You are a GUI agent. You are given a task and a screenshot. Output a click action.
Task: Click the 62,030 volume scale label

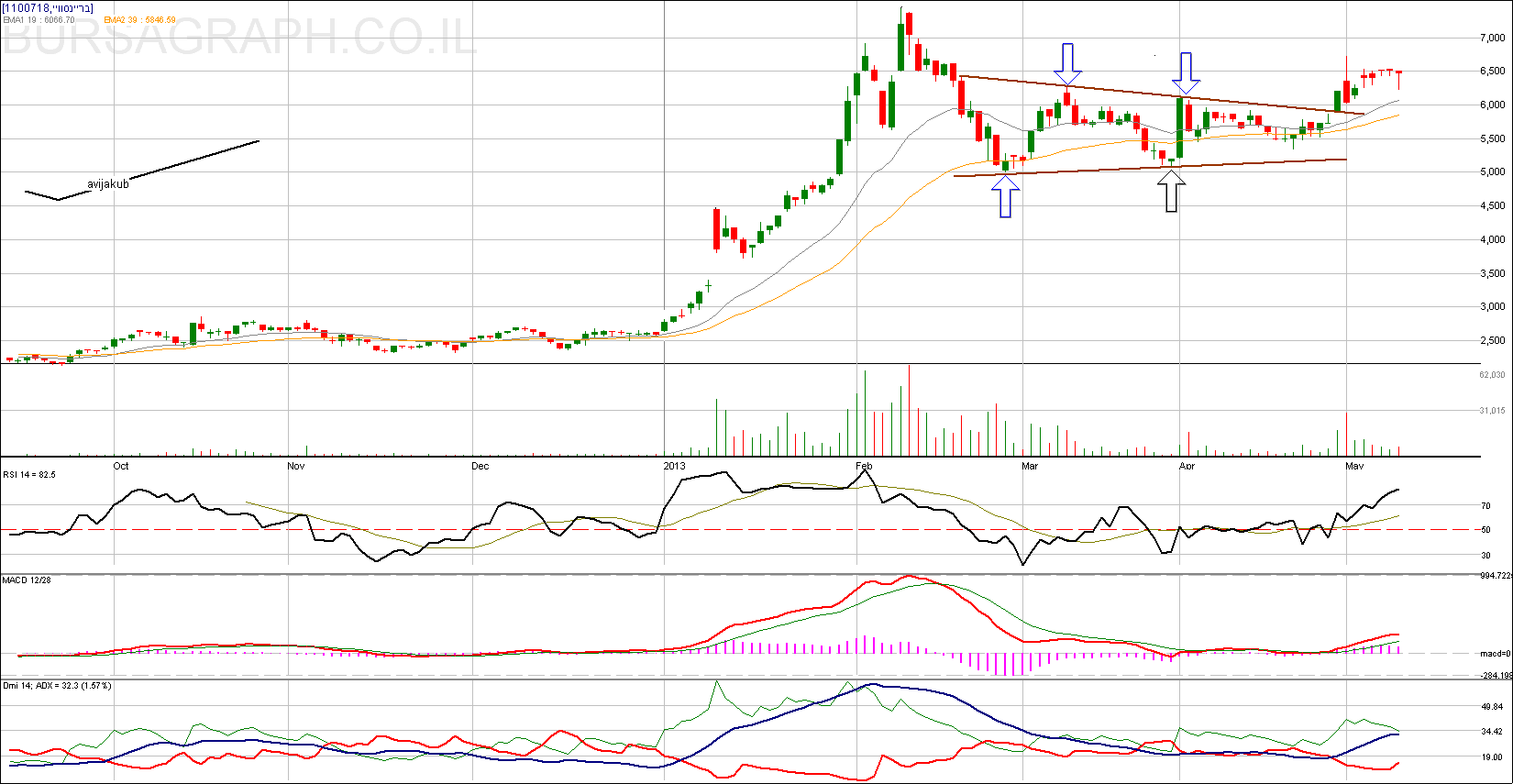point(1492,375)
